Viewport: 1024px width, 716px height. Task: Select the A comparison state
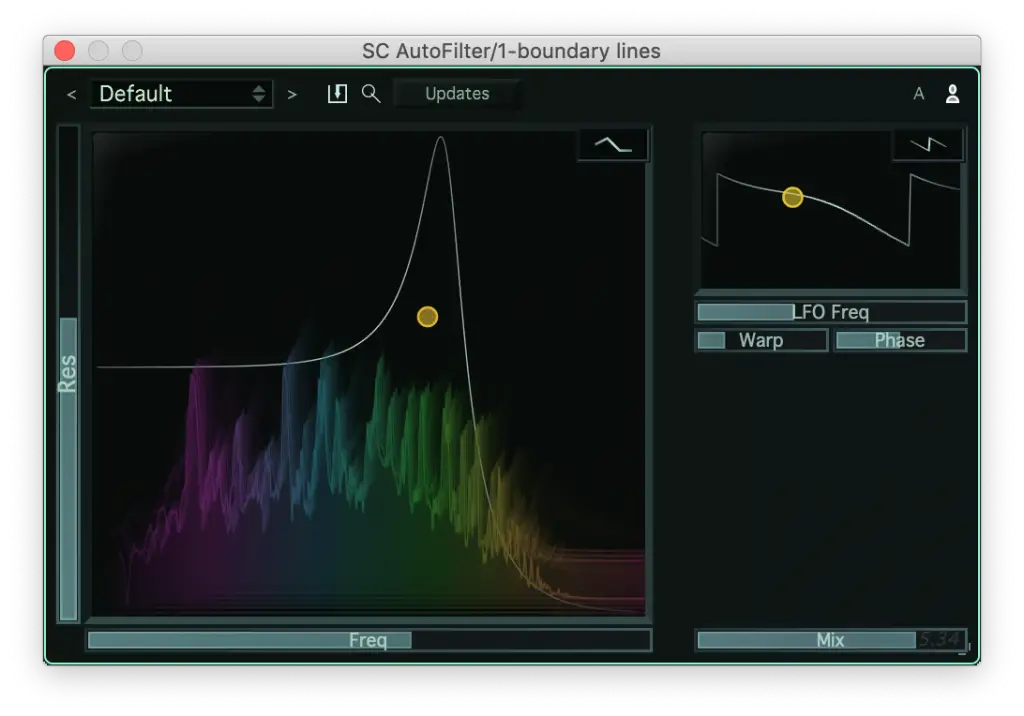tap(918, 93)
